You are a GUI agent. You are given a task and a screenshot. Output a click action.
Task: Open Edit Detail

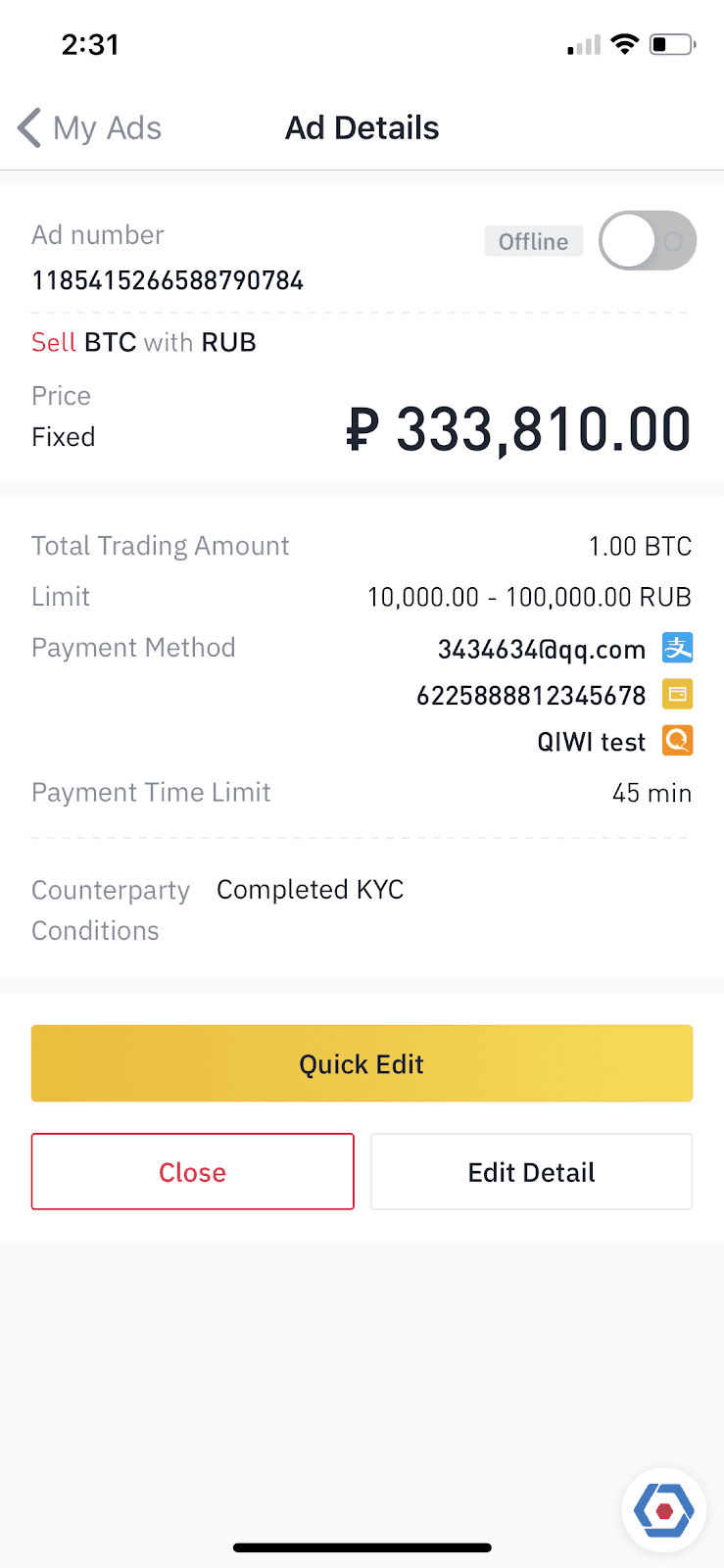(531, 1171)
